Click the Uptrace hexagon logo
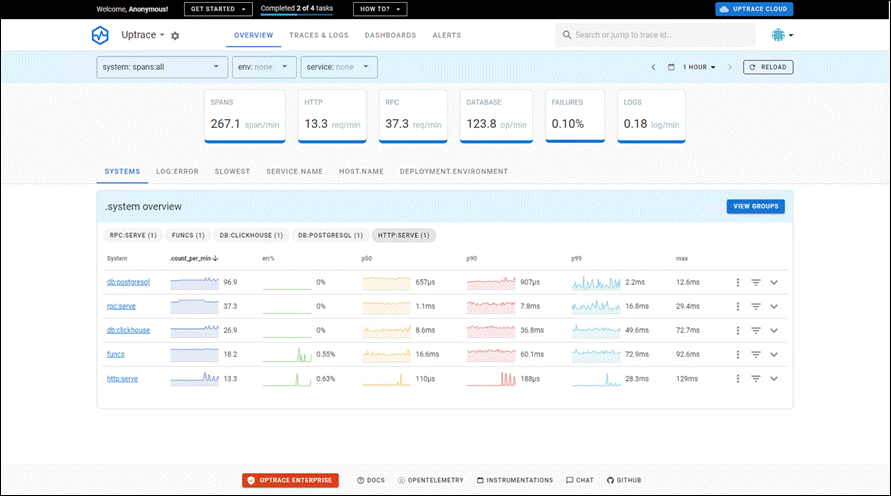Viewport: 891px width, 496px height. pos(100,35)
